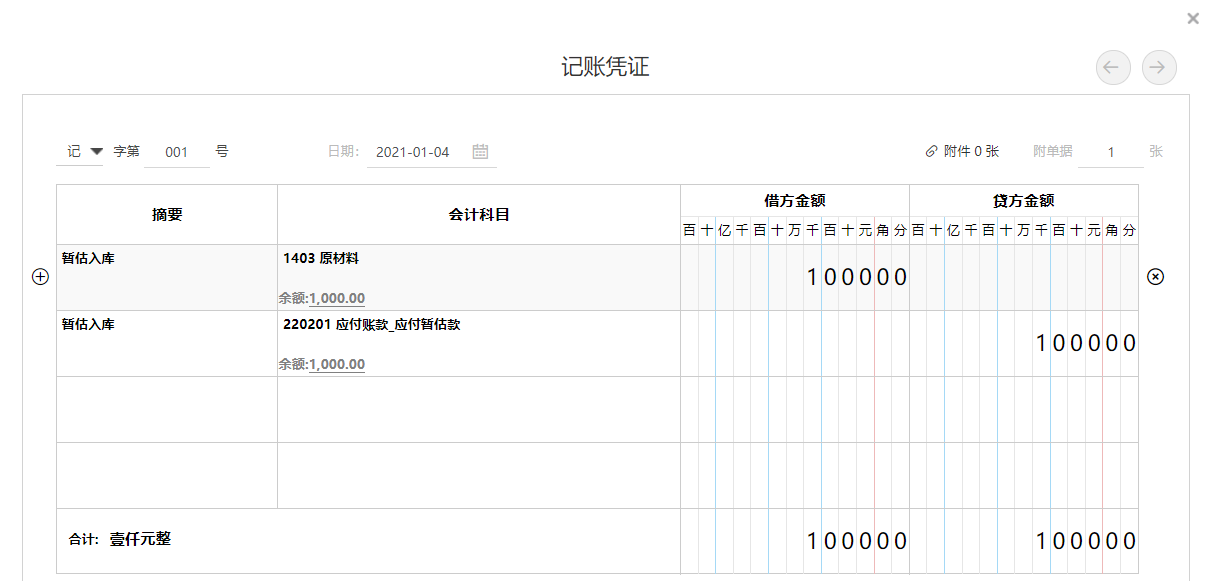Select the 1403 原材料 account cell

[479, 277]
